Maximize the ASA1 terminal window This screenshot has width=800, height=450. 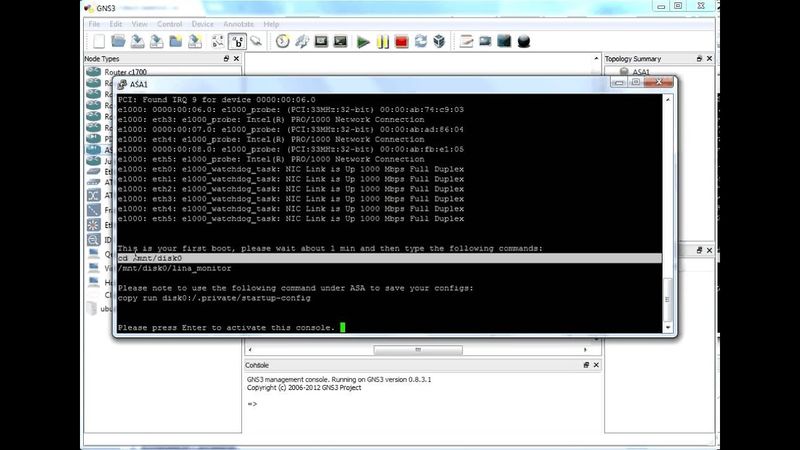[636, 82]
